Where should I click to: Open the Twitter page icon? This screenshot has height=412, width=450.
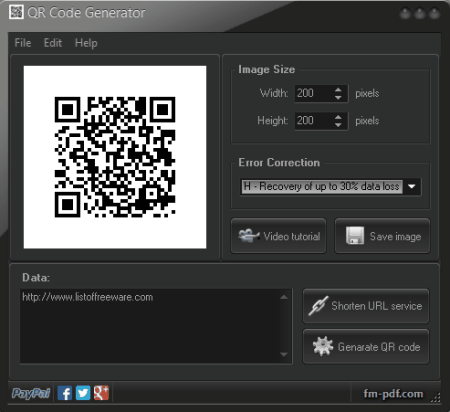(83, 393)
